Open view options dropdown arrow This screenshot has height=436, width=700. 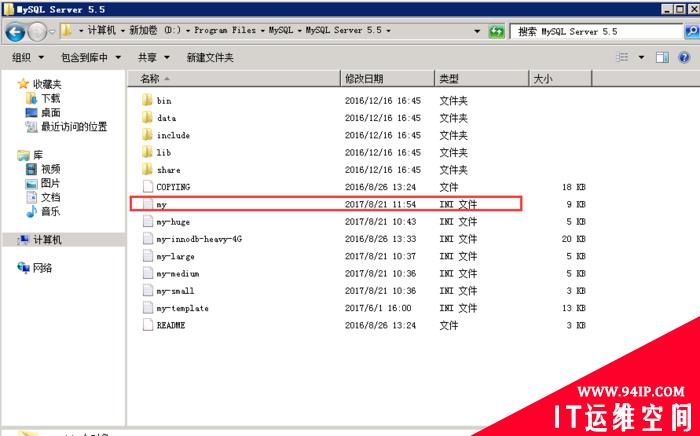click(641, 57)
